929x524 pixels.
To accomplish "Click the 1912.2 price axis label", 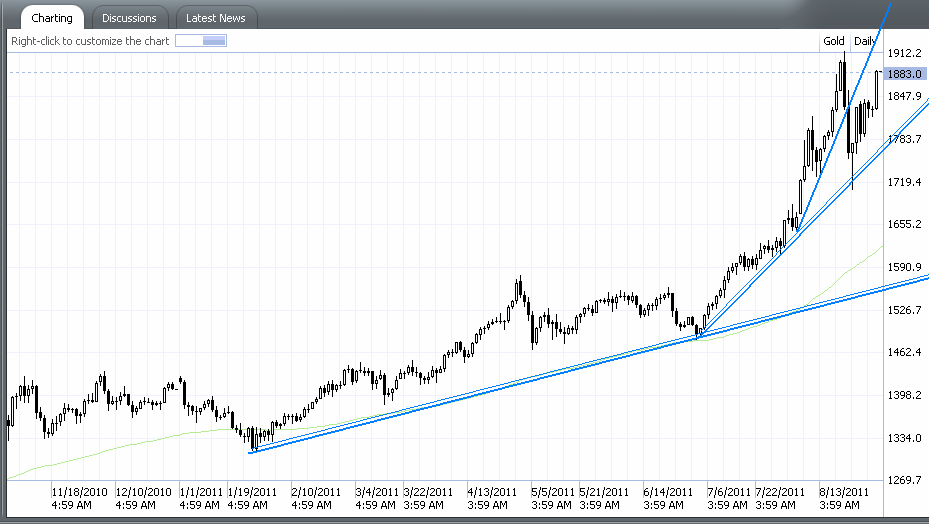I will 904,53.
